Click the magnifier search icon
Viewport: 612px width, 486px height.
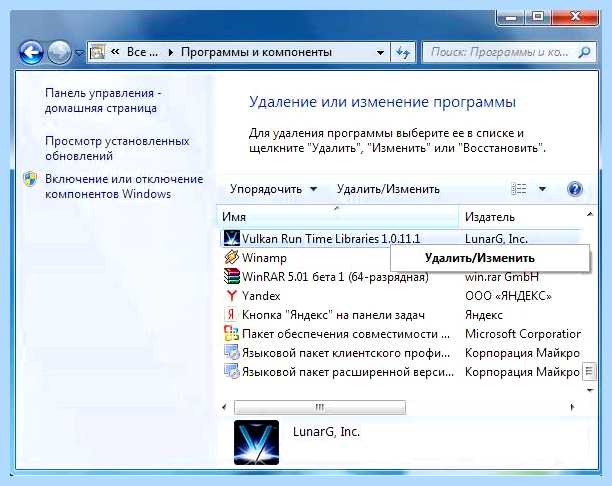click(584, 52)
